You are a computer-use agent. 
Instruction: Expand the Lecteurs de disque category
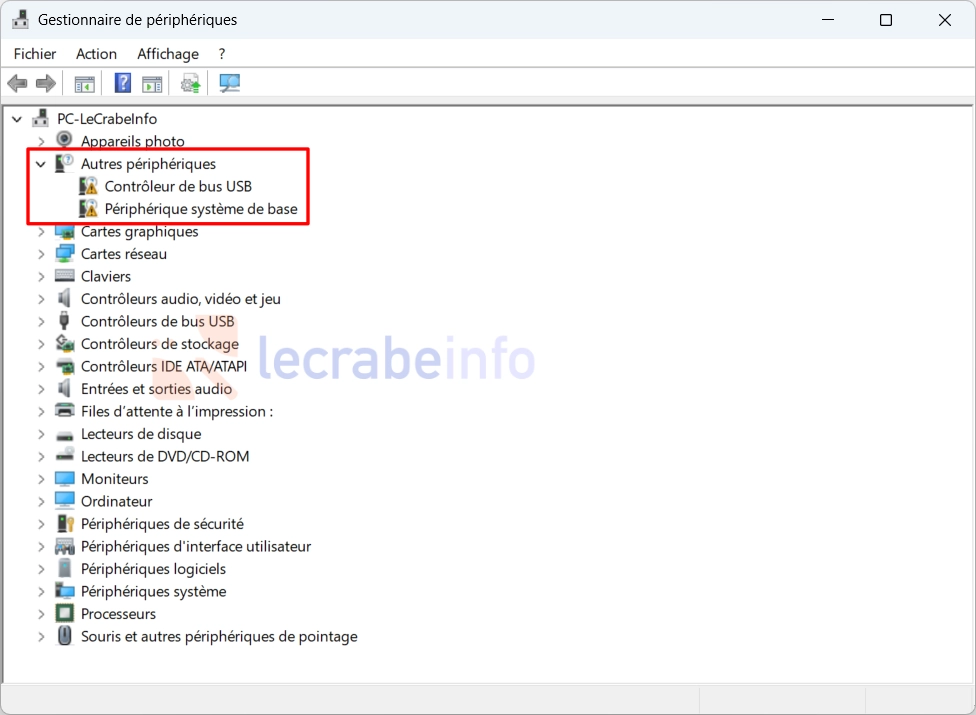pos(41,434)
